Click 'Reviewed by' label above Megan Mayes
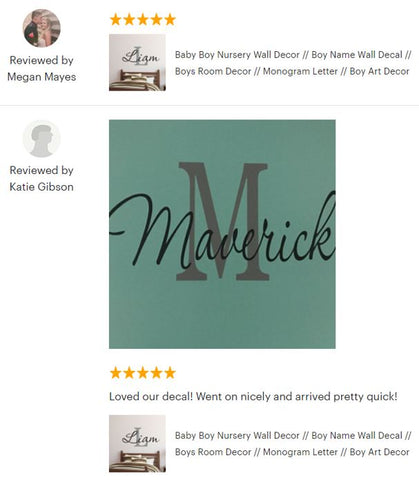The height and width of the screenshot is (480, 419). (x=42, y=60)
